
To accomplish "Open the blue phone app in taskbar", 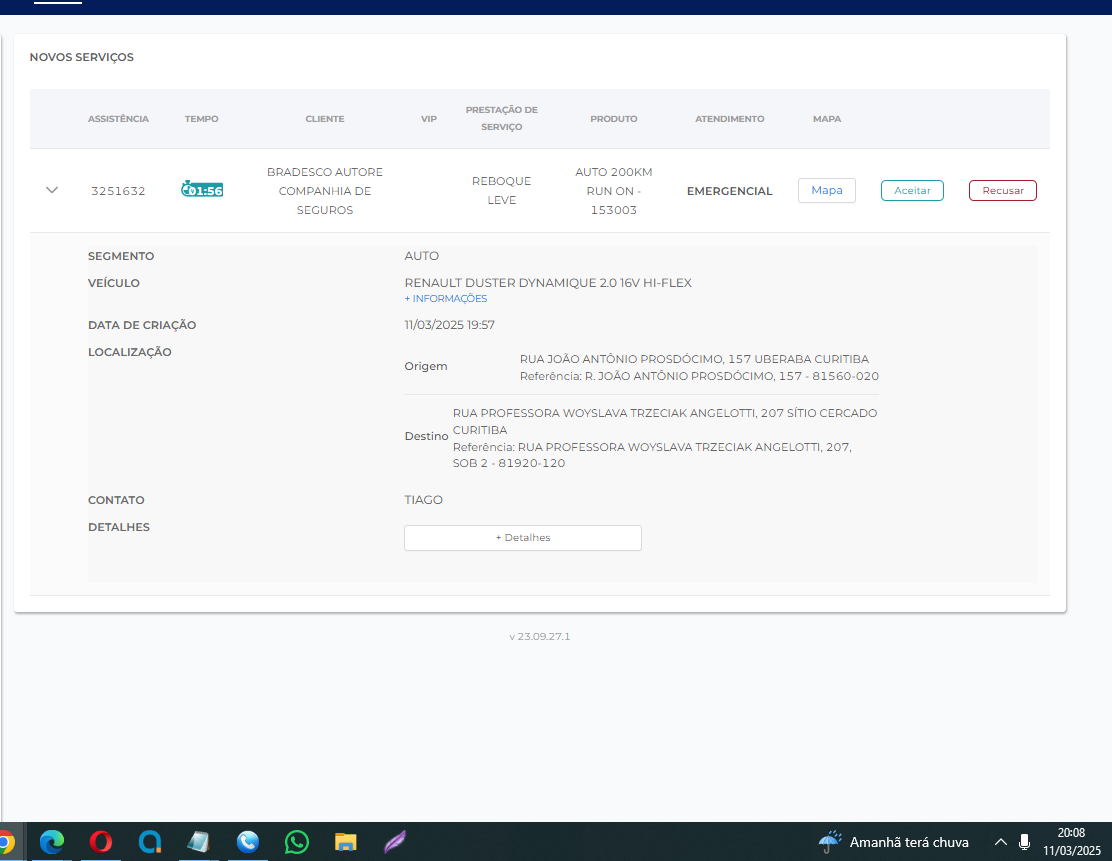I will point(248,842).
